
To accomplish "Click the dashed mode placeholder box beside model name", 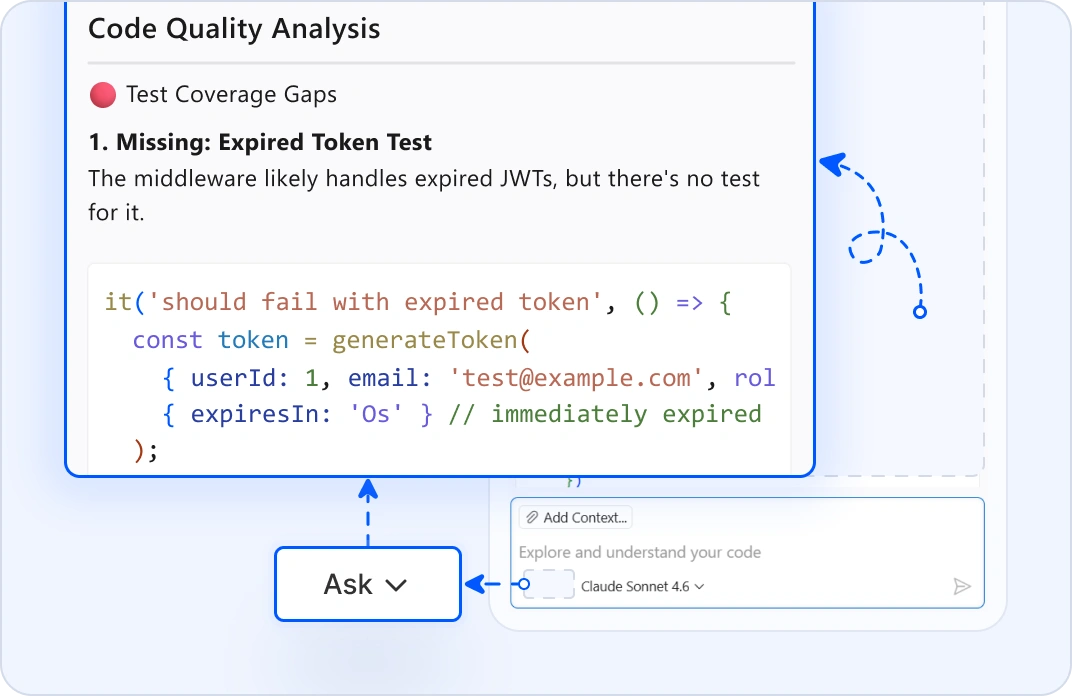I will [548, 585].
